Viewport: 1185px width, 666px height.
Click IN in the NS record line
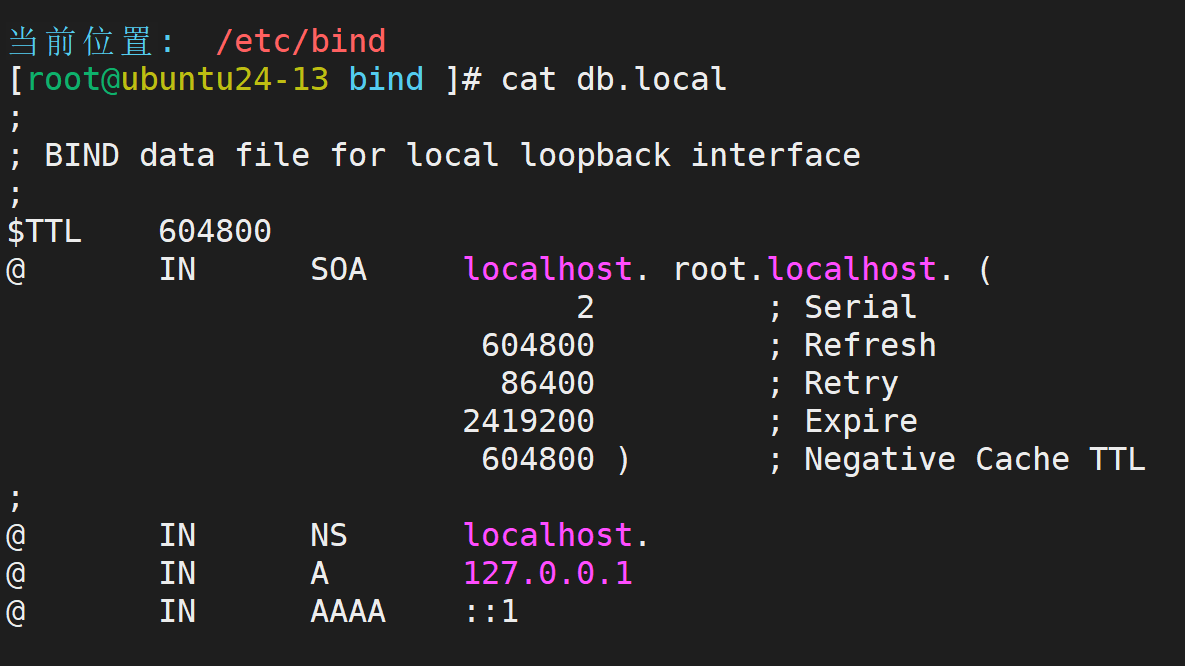[x=178, y=535]
